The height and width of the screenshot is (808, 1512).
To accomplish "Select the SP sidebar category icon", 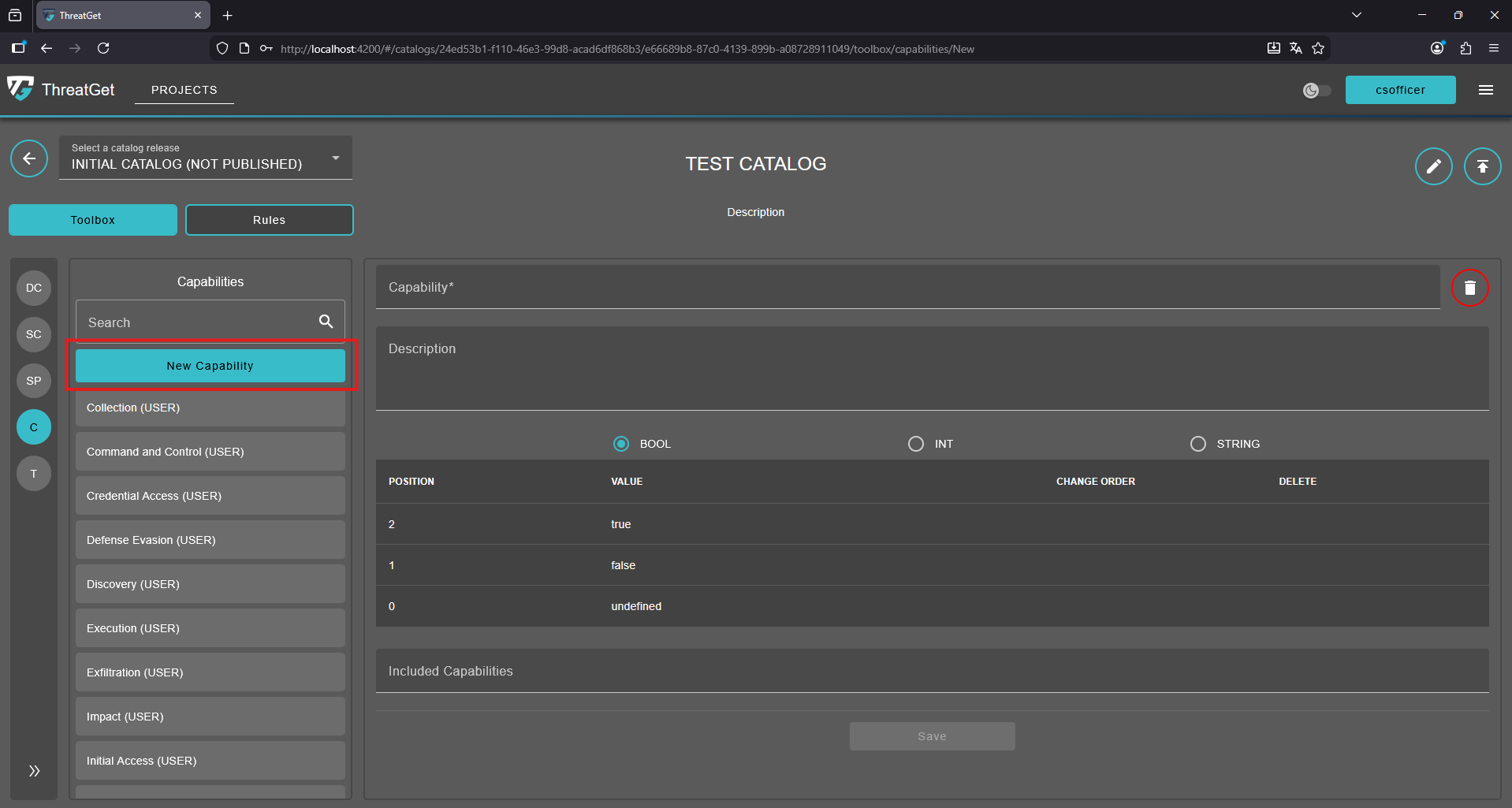I will pos(33,381).
